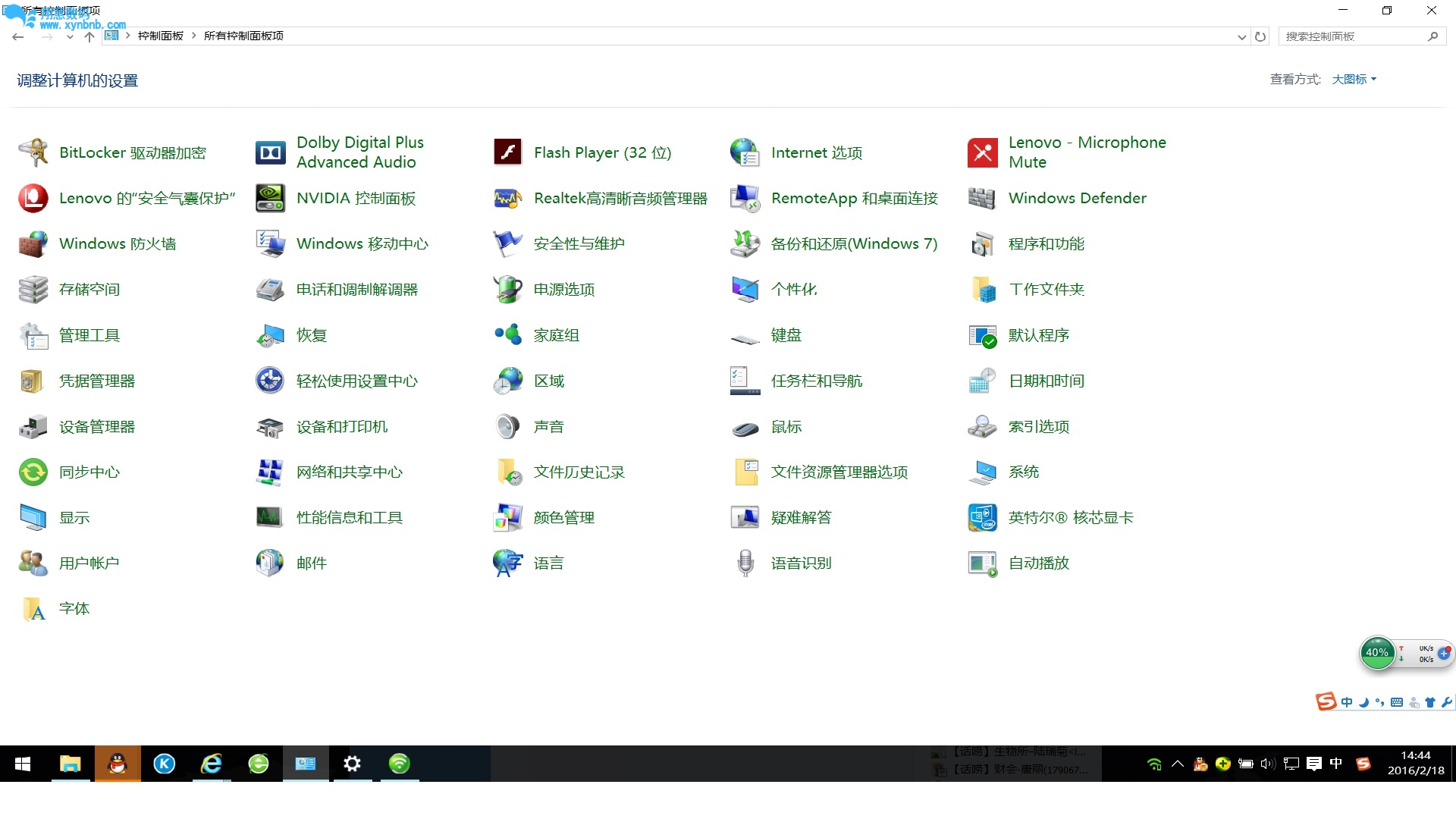Open 电源选项 battery icon
Image resolution: width=1456 pixels, height=819 pixels.
coord(508,289)
